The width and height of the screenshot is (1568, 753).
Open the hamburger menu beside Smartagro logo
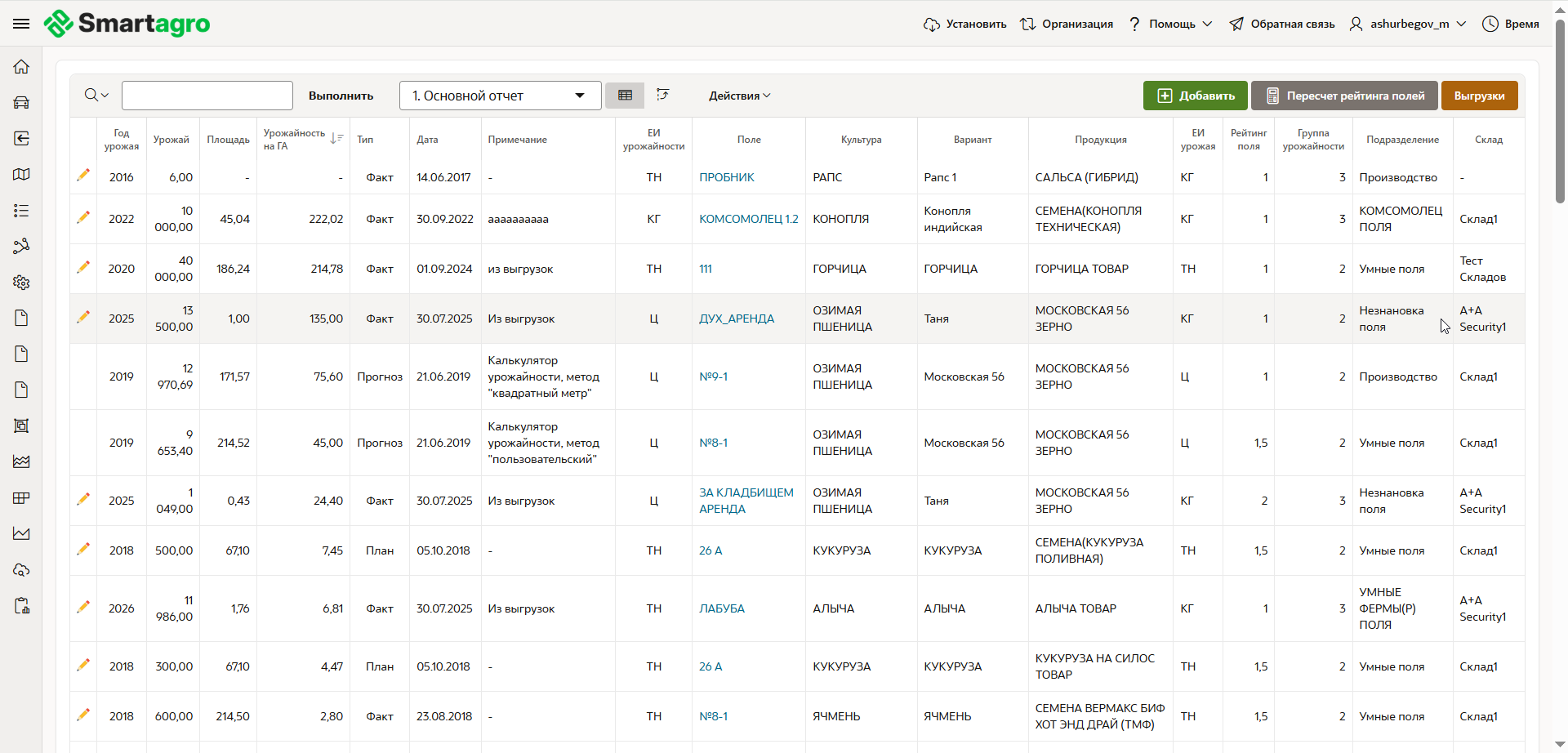pos(21,24)
